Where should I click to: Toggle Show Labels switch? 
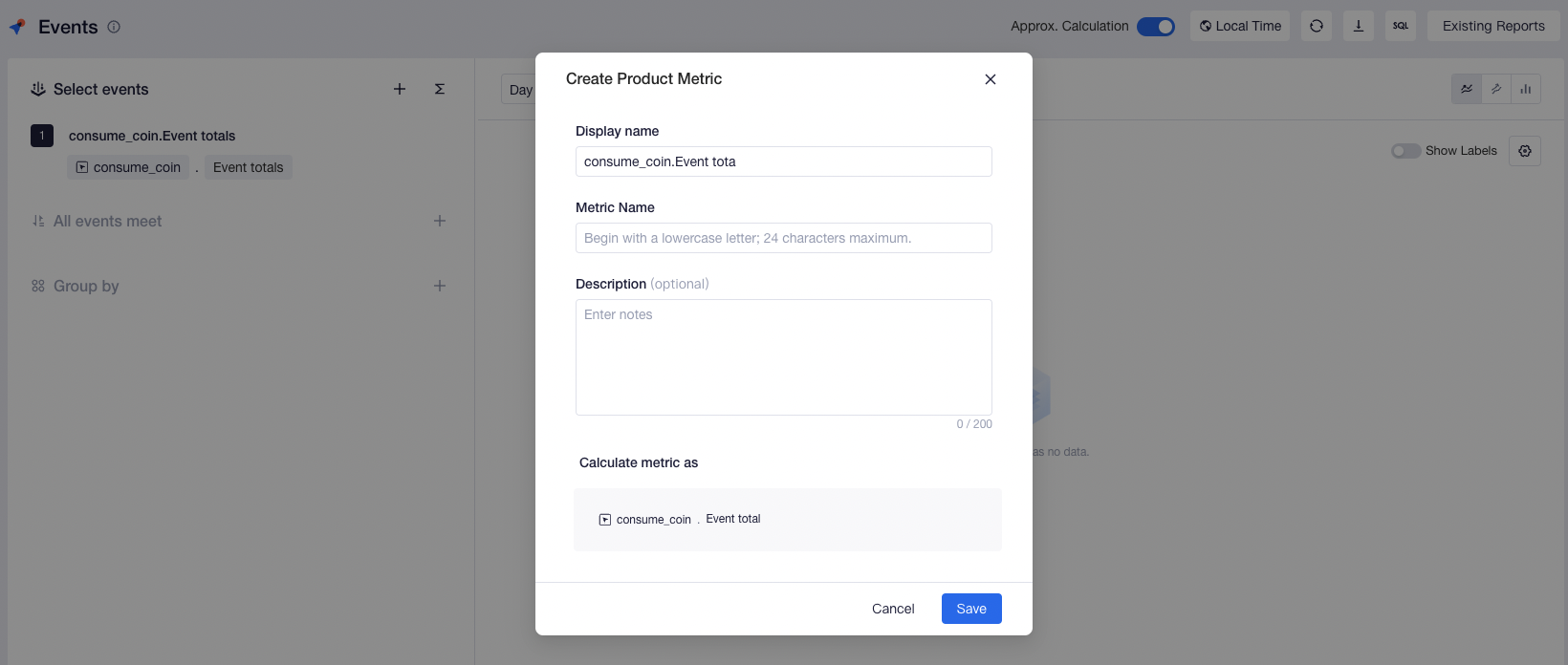(1405, 151)
